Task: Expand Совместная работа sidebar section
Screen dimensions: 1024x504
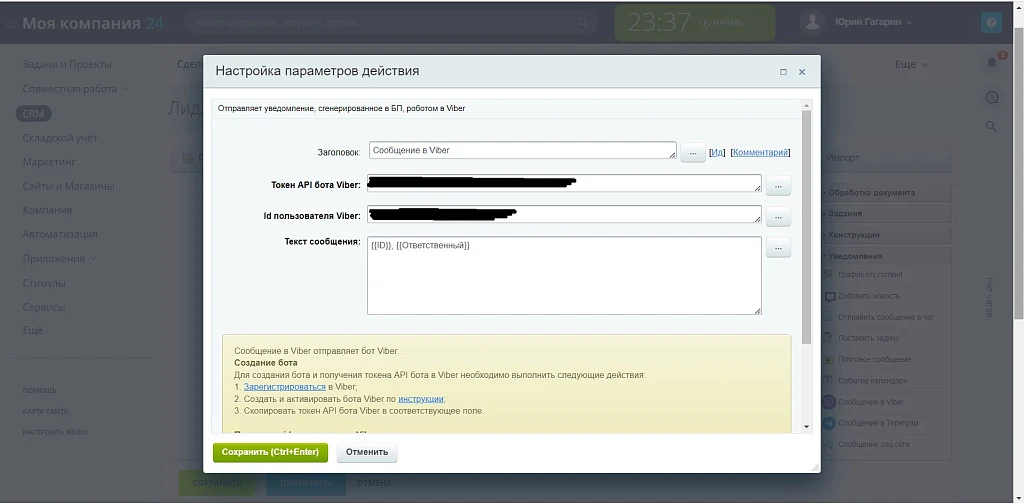Action: [x=75, y=89]
